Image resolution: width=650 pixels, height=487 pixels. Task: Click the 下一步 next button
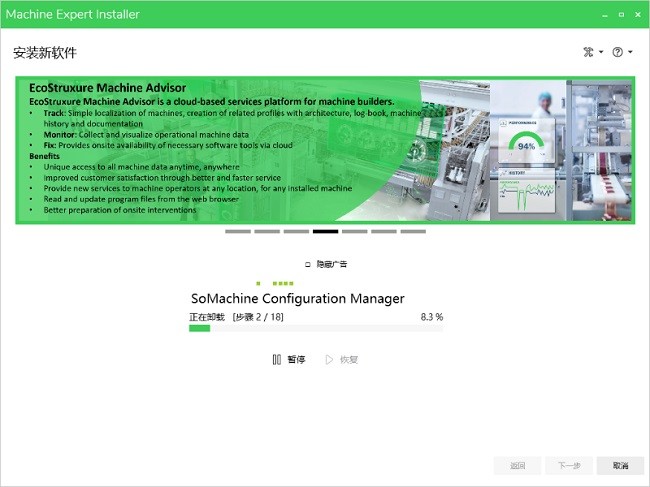coord(569,466)
